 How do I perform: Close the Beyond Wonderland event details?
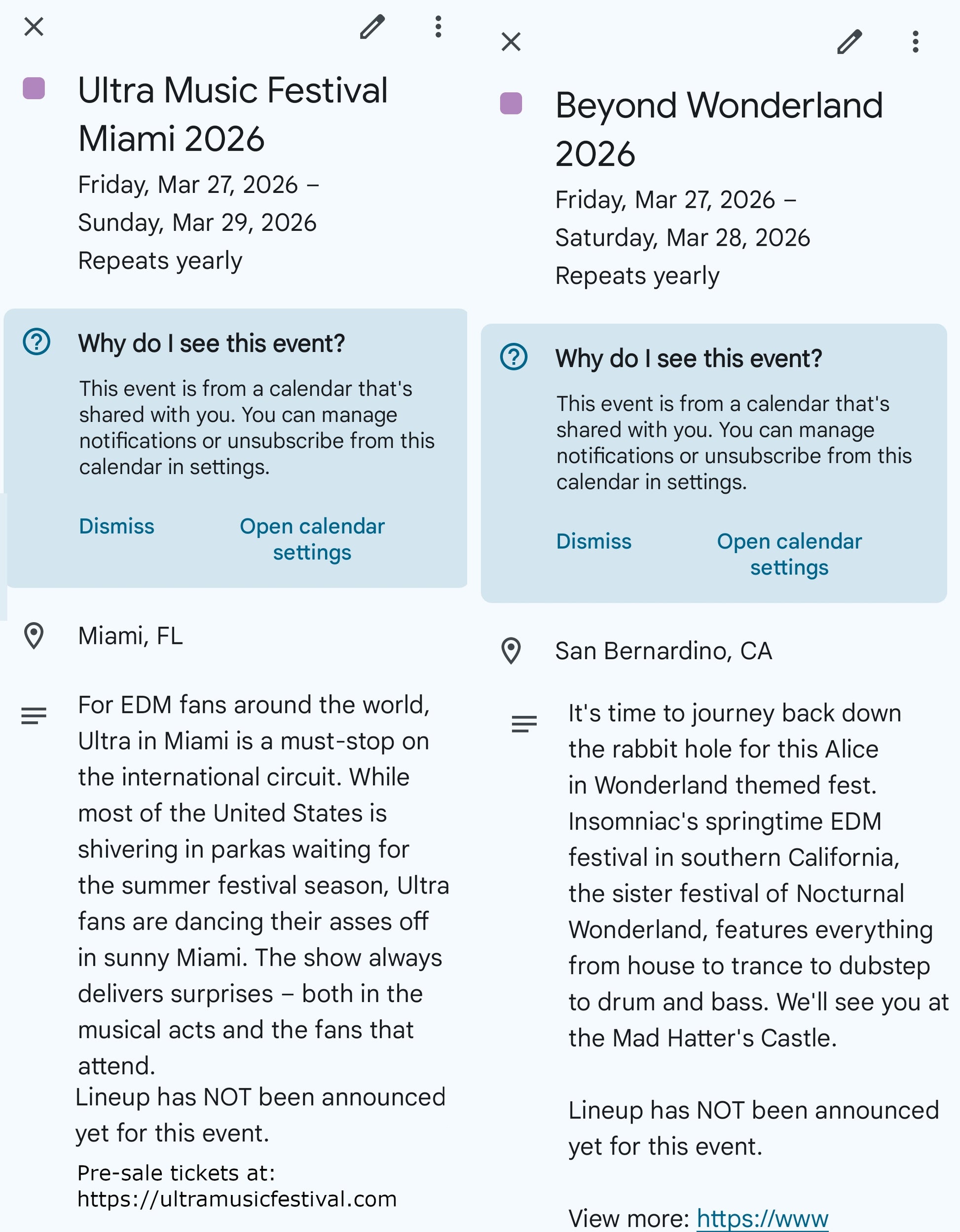click(511, 42)
